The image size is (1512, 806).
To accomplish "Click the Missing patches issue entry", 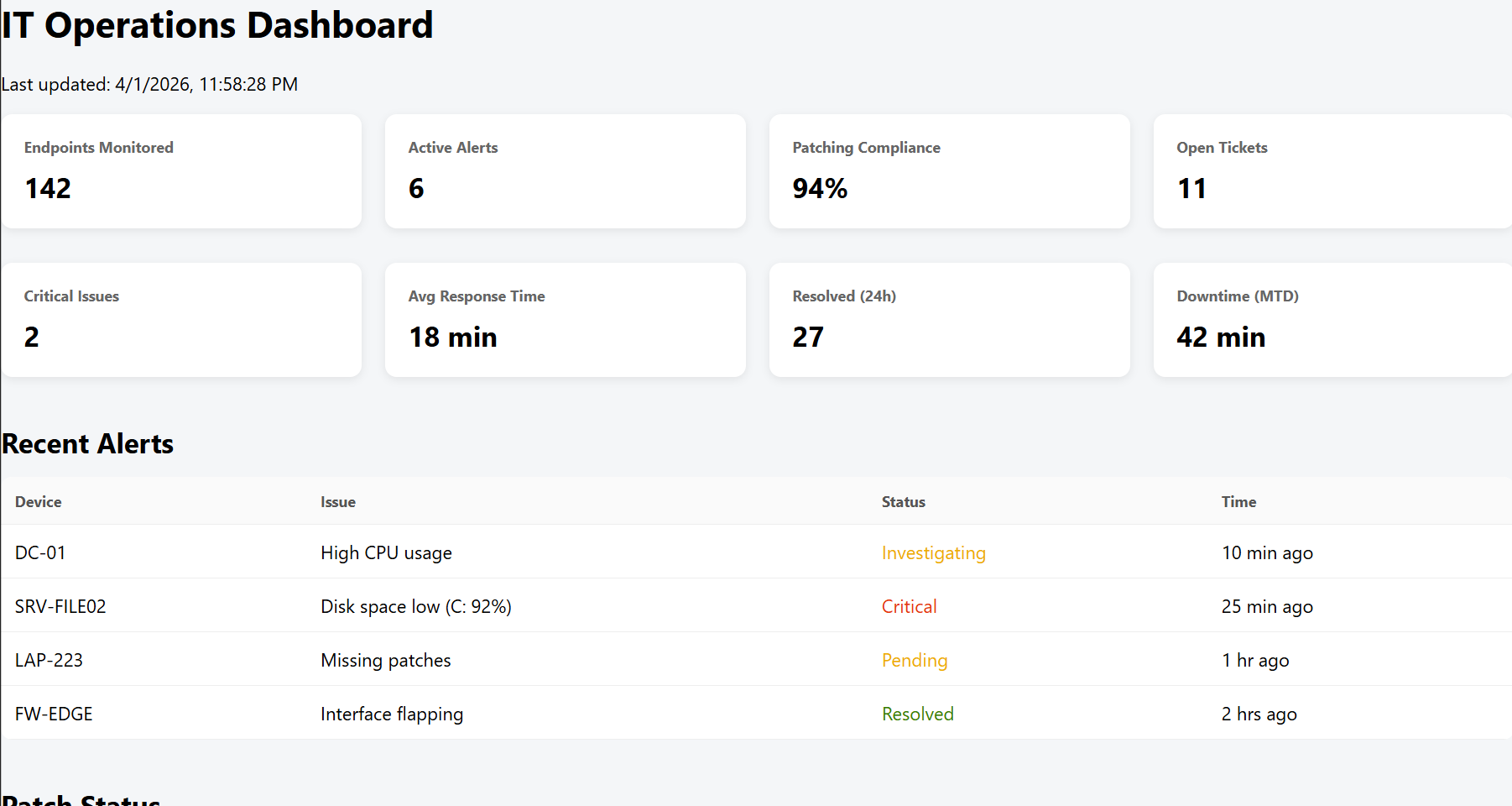I will pyautogui.click(x=385, y=660).
